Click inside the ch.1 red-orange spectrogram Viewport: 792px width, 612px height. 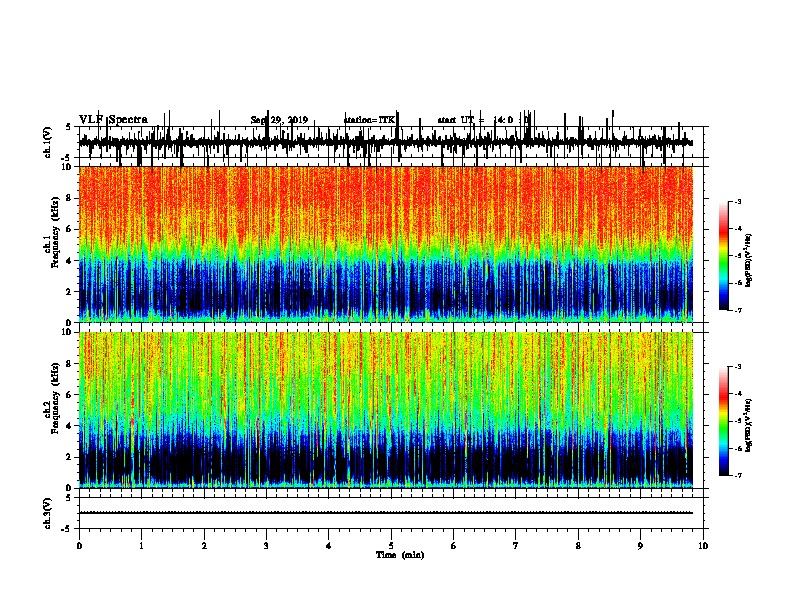click(x=386, y=244)
